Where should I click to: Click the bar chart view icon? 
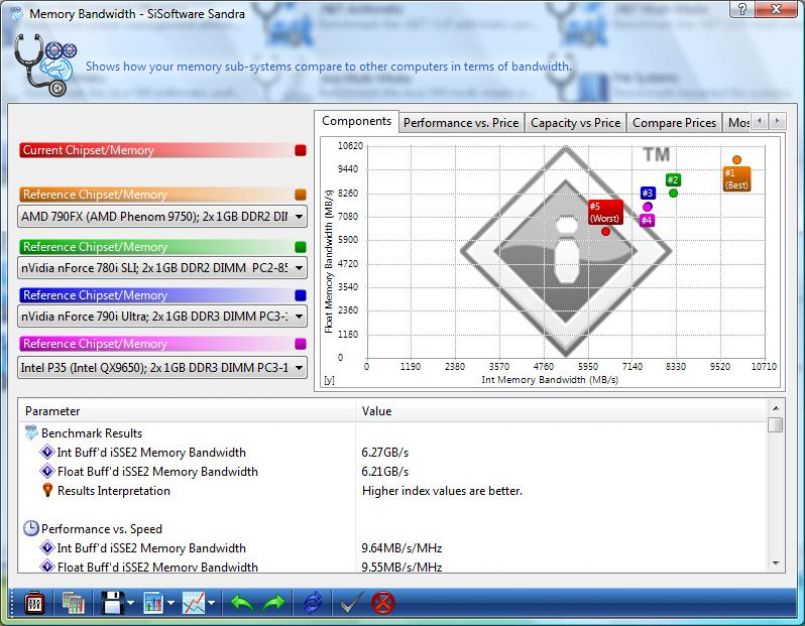pyautogui.click(x=154, y=602)
